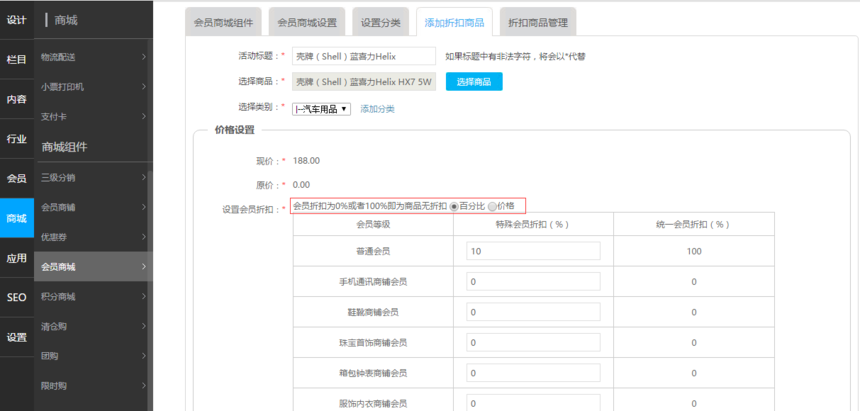Open 团购 in the mall sidebar

[x=50, y=355]
